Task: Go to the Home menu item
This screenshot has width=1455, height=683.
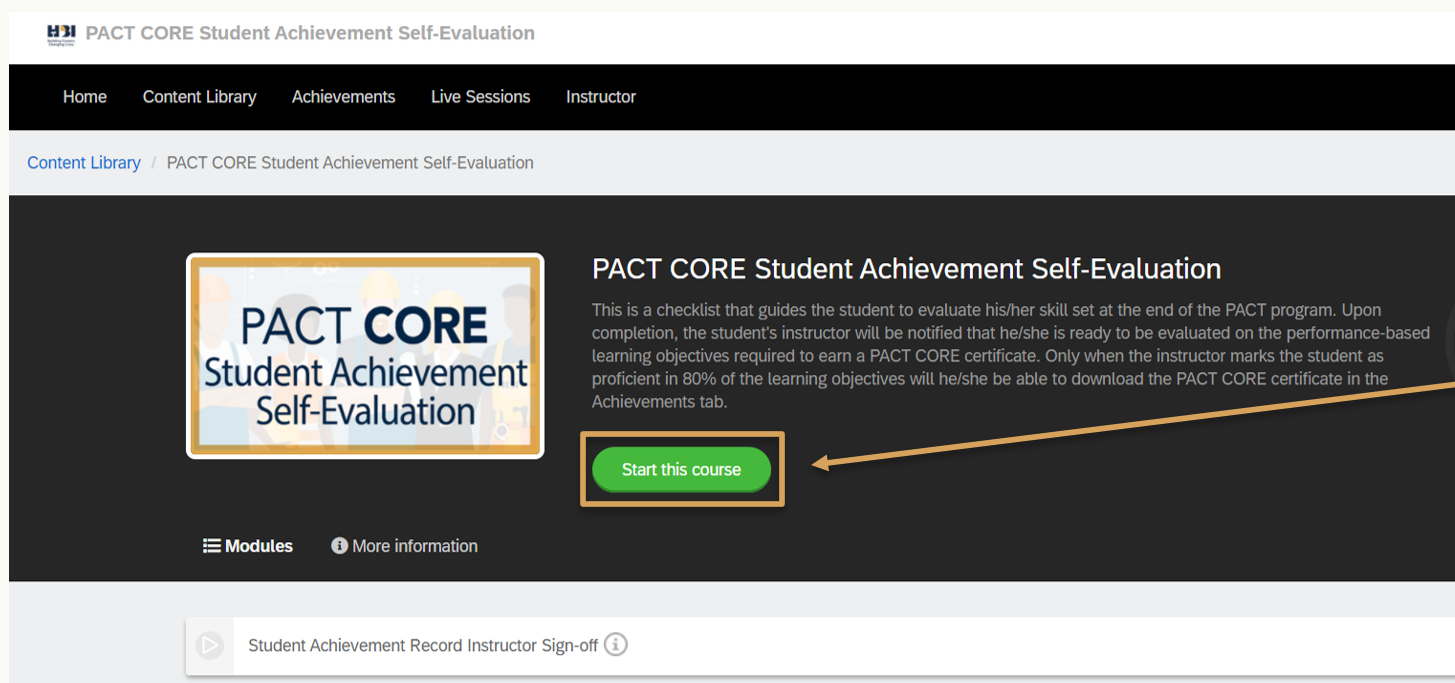Action: click(x=85, y=97)
